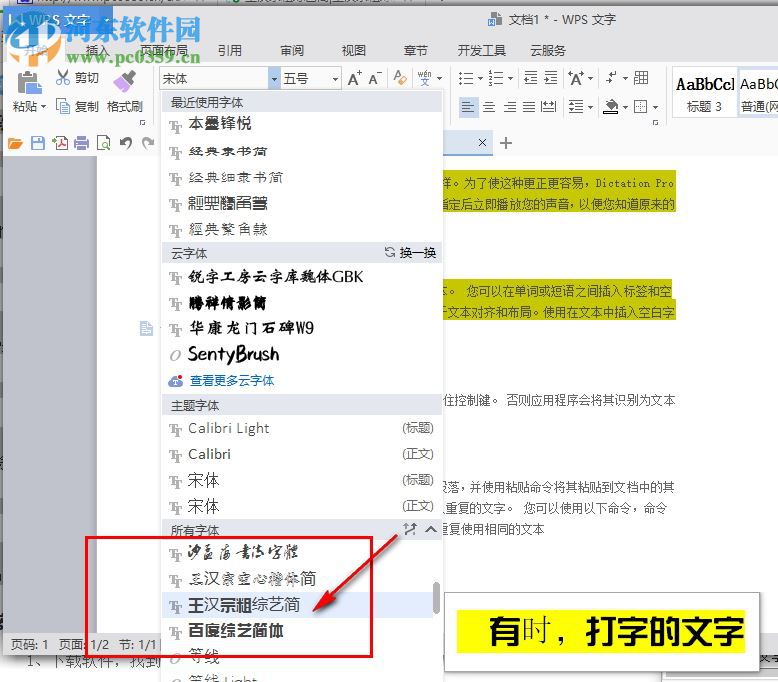The width and height of the screenshot is (778, 682).
Task: Click the font list scrollbar thumb
Action: point(436,598)
